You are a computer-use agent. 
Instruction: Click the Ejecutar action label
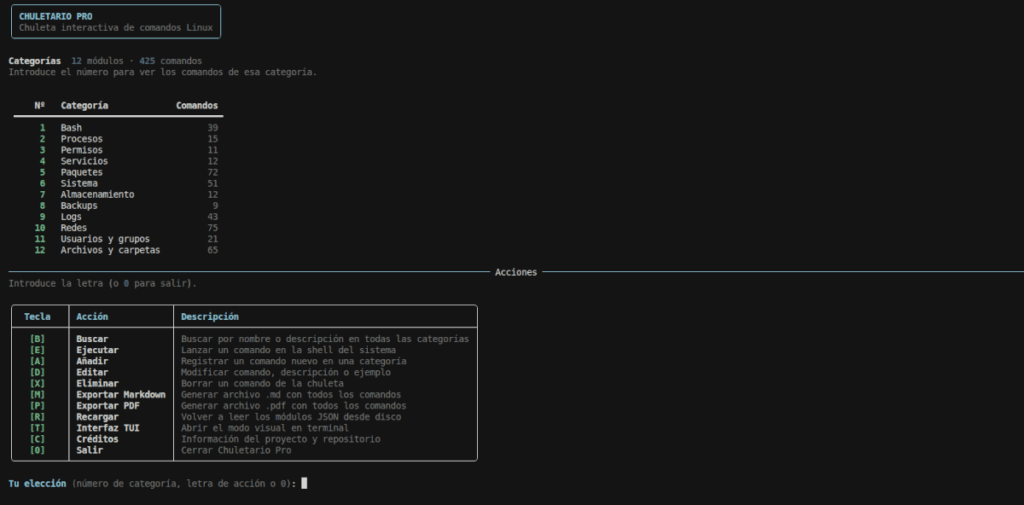(x=97, y=350)
